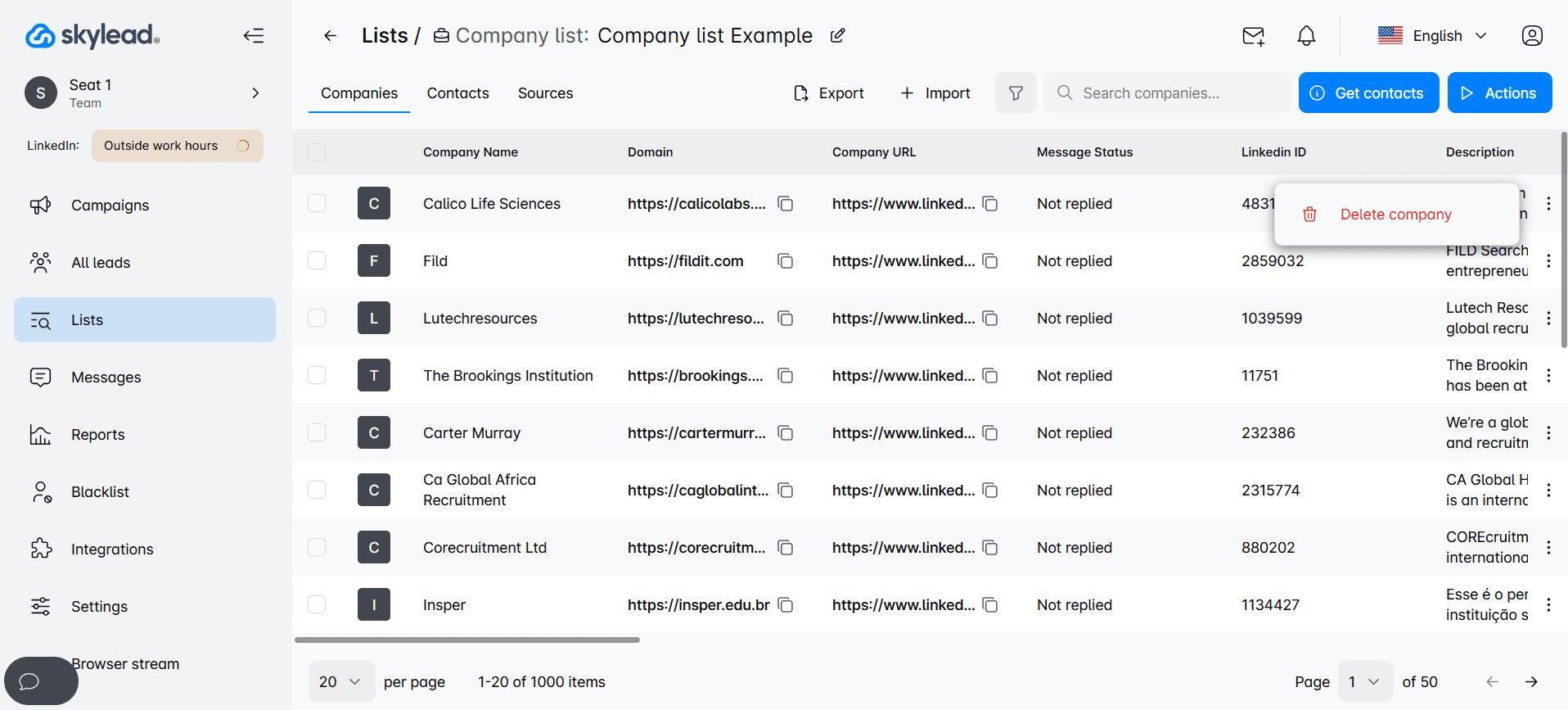Click the Export button
The width and height of the screenshot is (1568, 710).
[828, 93]
